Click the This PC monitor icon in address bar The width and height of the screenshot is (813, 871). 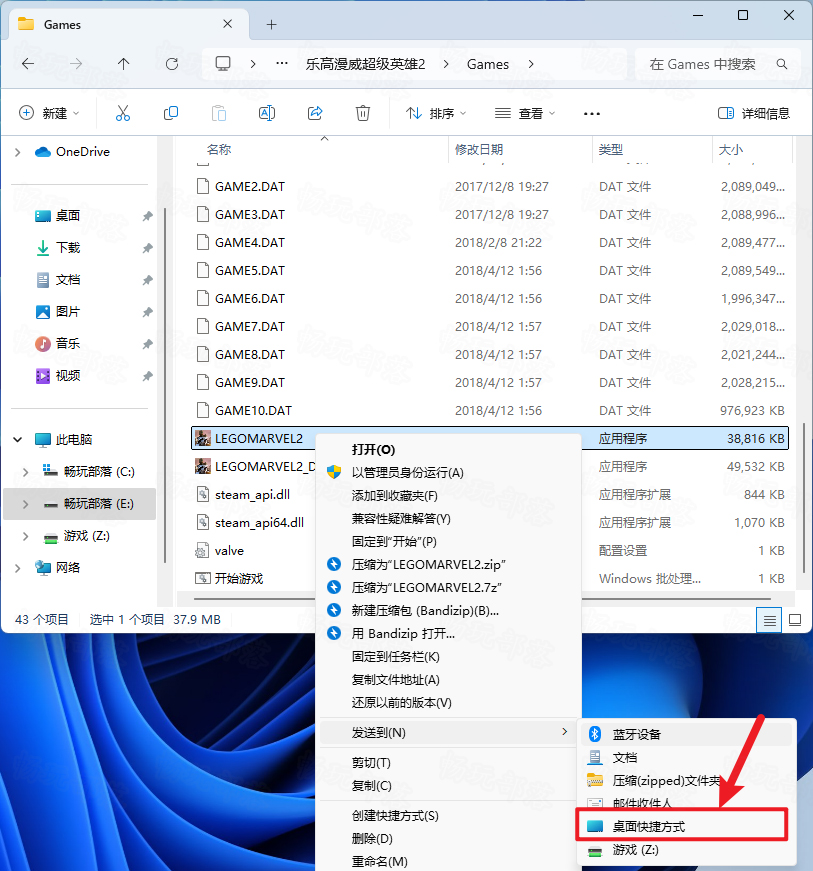coord(223,64)
